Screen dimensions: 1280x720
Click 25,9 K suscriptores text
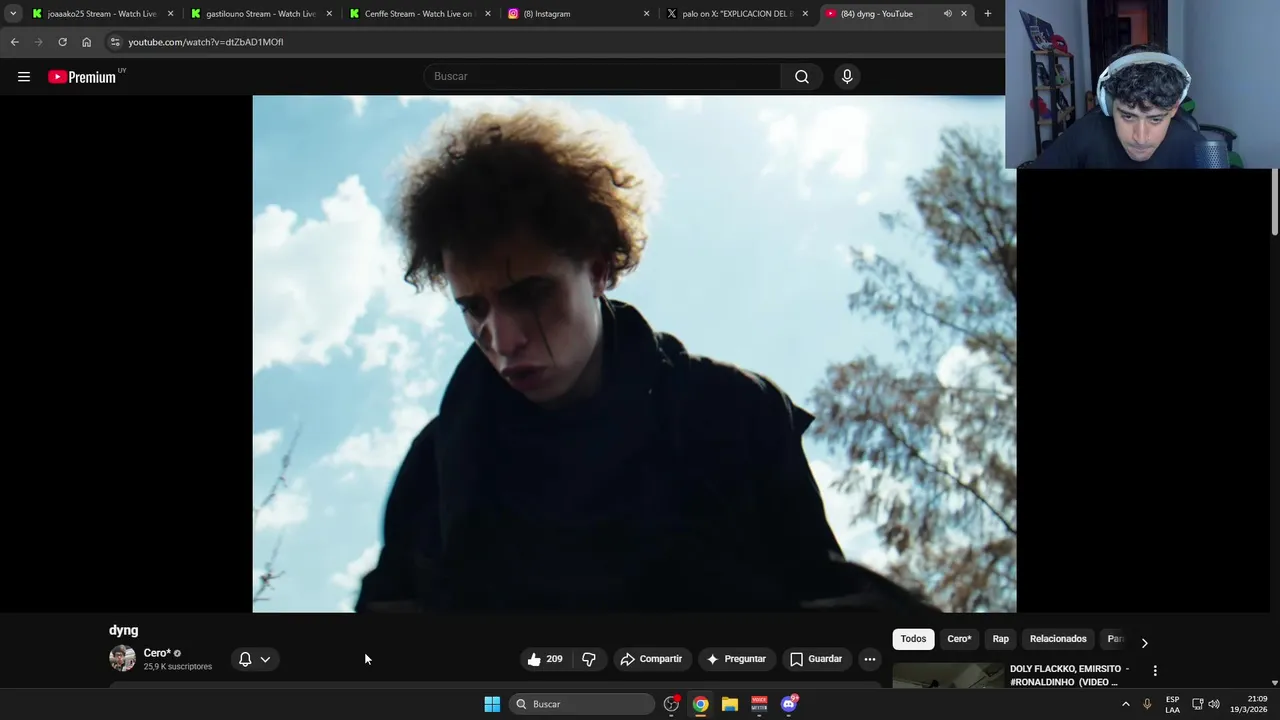[x=178, y=667]
